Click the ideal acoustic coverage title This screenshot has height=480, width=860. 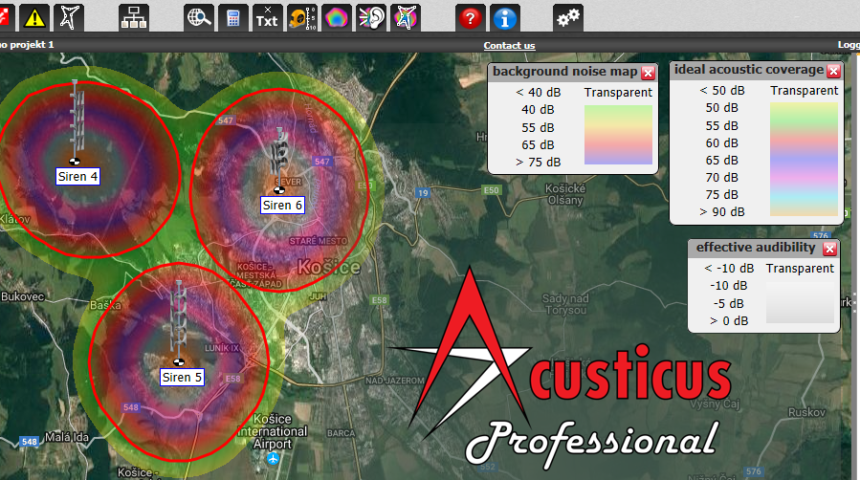pos(749,70)
